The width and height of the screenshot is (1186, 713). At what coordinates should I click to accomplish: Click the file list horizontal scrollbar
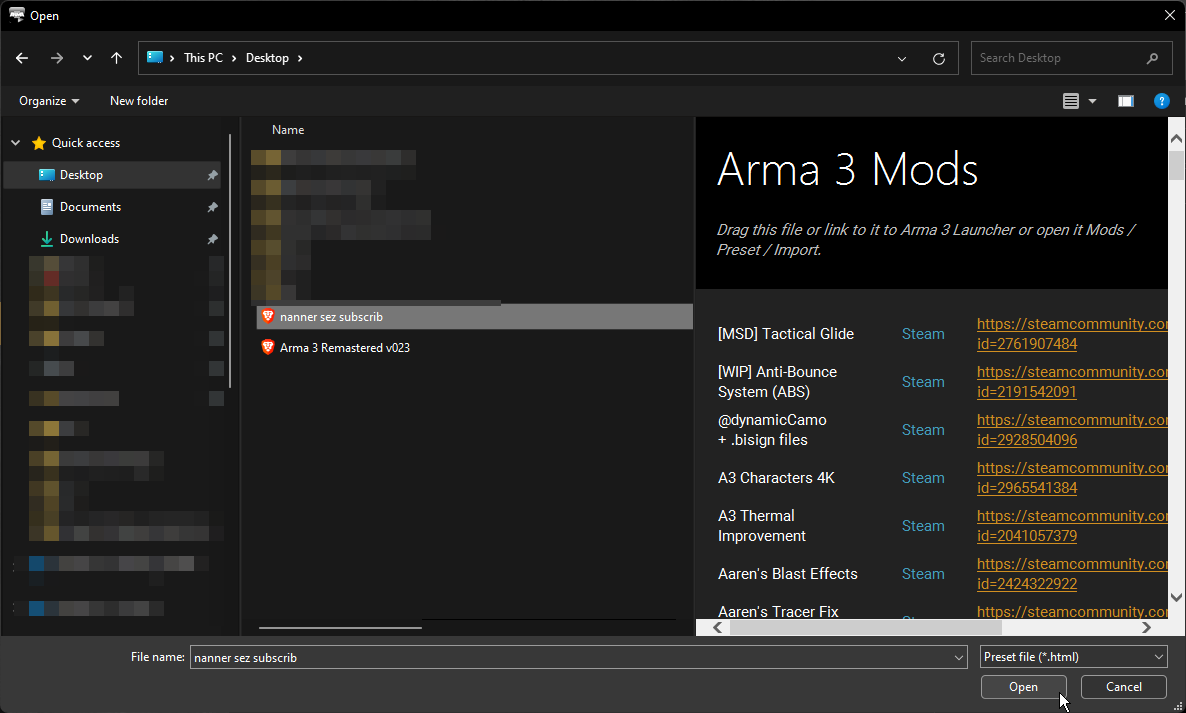(340, 628)
